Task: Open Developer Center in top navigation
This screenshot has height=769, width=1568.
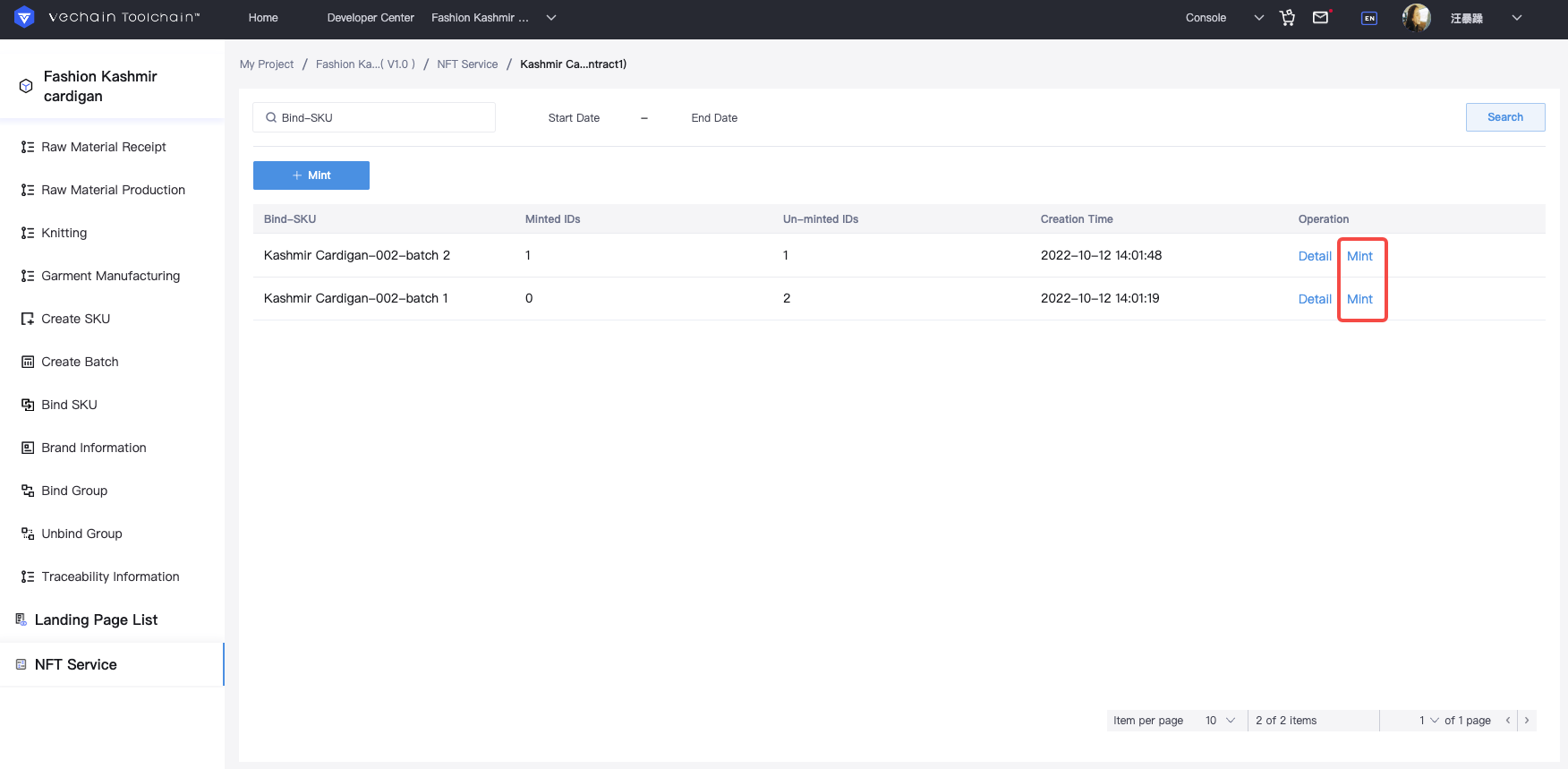Action: pos(371,18)
